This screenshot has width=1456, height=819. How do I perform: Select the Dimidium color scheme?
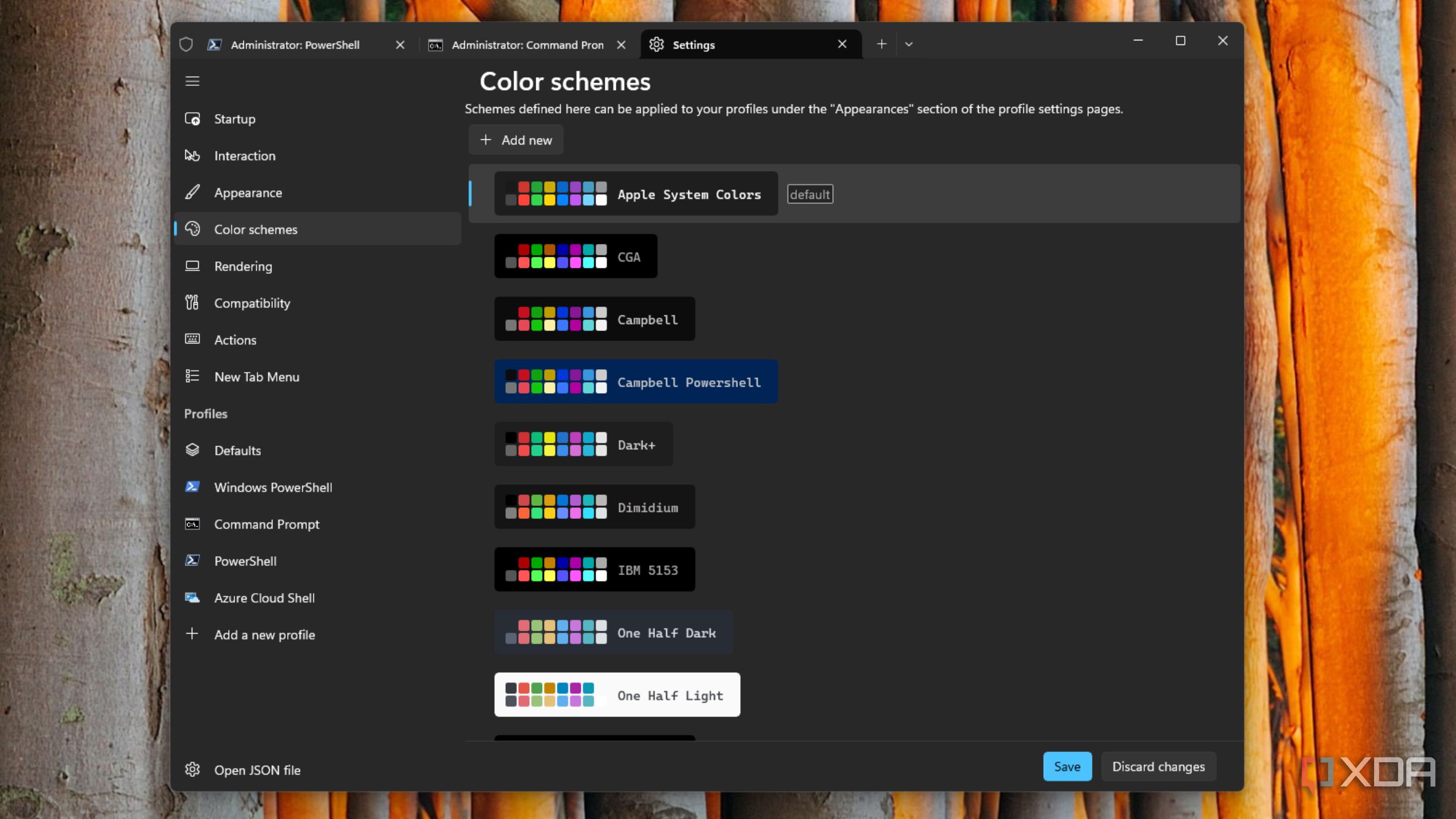(x=595, y=507)
